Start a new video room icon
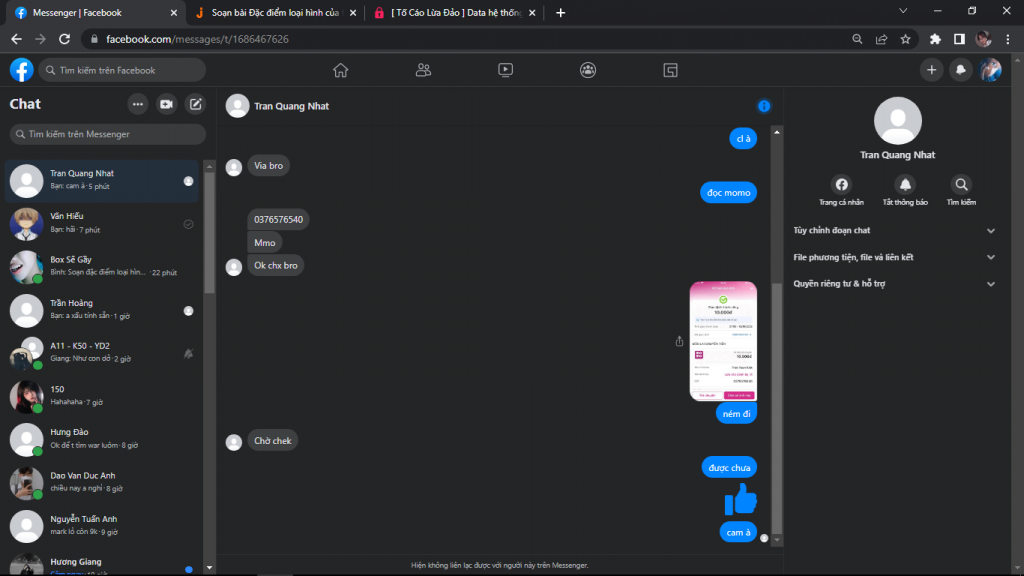The height and width of the screenshot is (576, 1024). point(167,104)
